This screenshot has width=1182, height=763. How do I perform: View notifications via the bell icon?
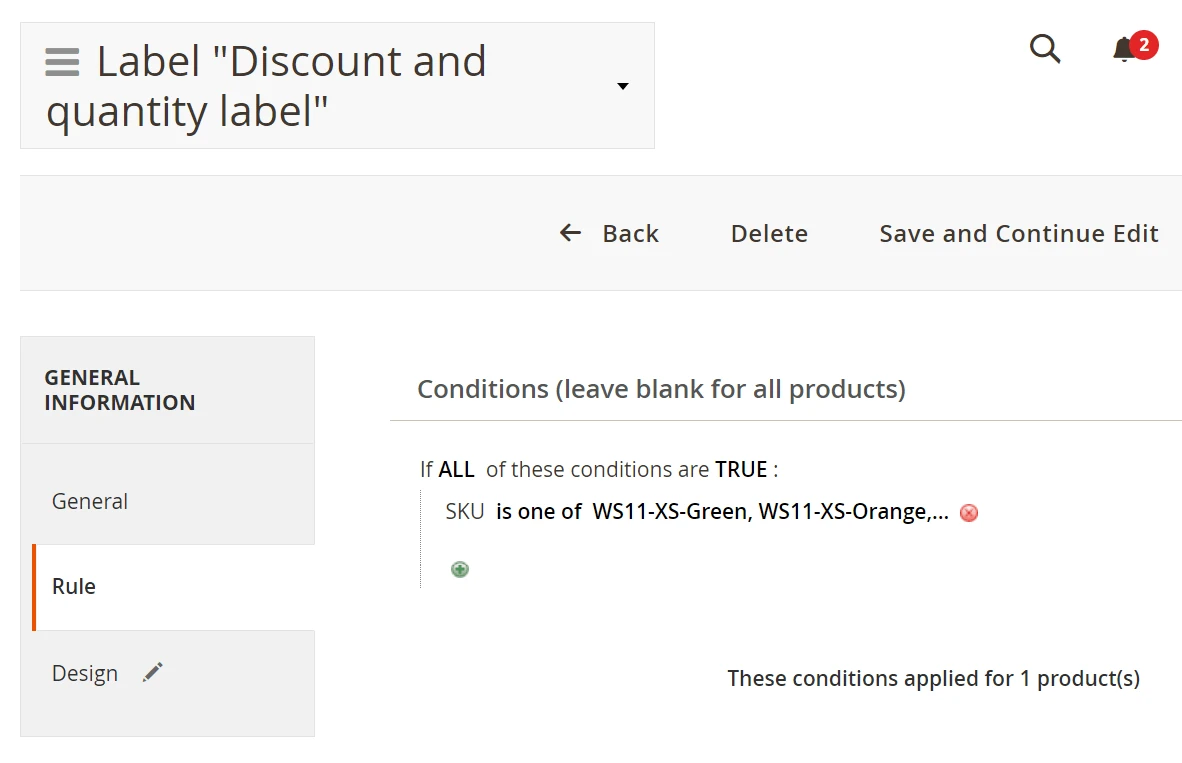1124,49
